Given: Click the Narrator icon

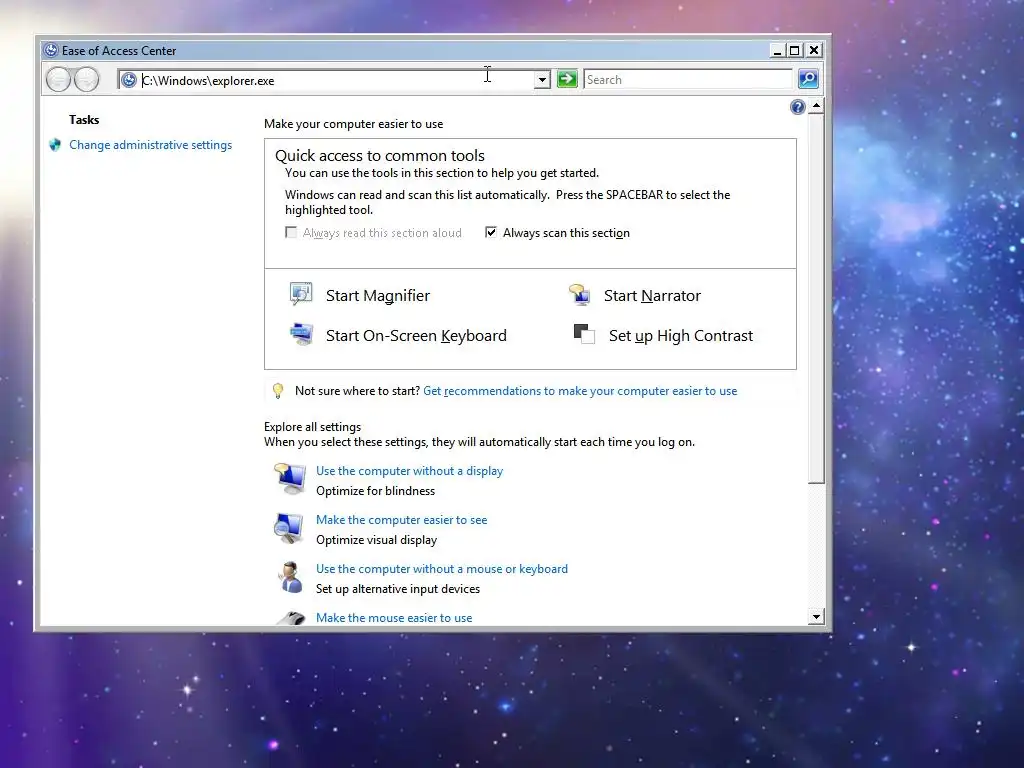Looking at the screenshot, I should tap(579, 295).
